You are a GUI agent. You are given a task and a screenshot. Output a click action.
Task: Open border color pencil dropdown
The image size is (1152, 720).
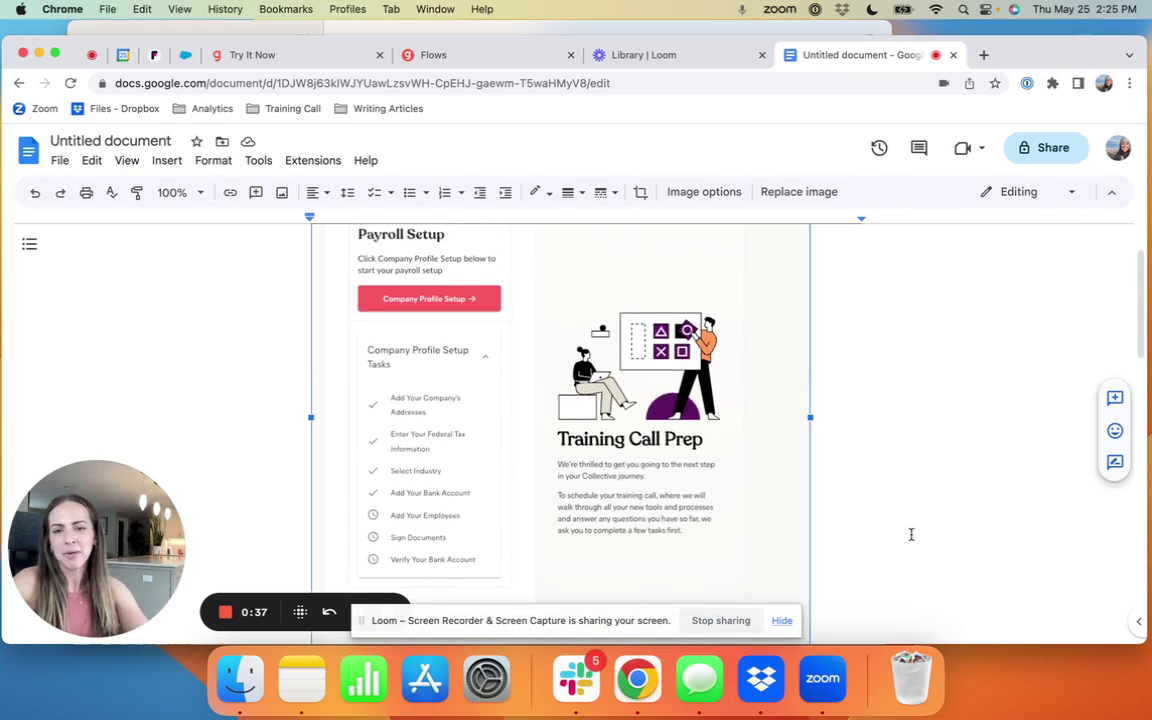[x=540, y=192]
